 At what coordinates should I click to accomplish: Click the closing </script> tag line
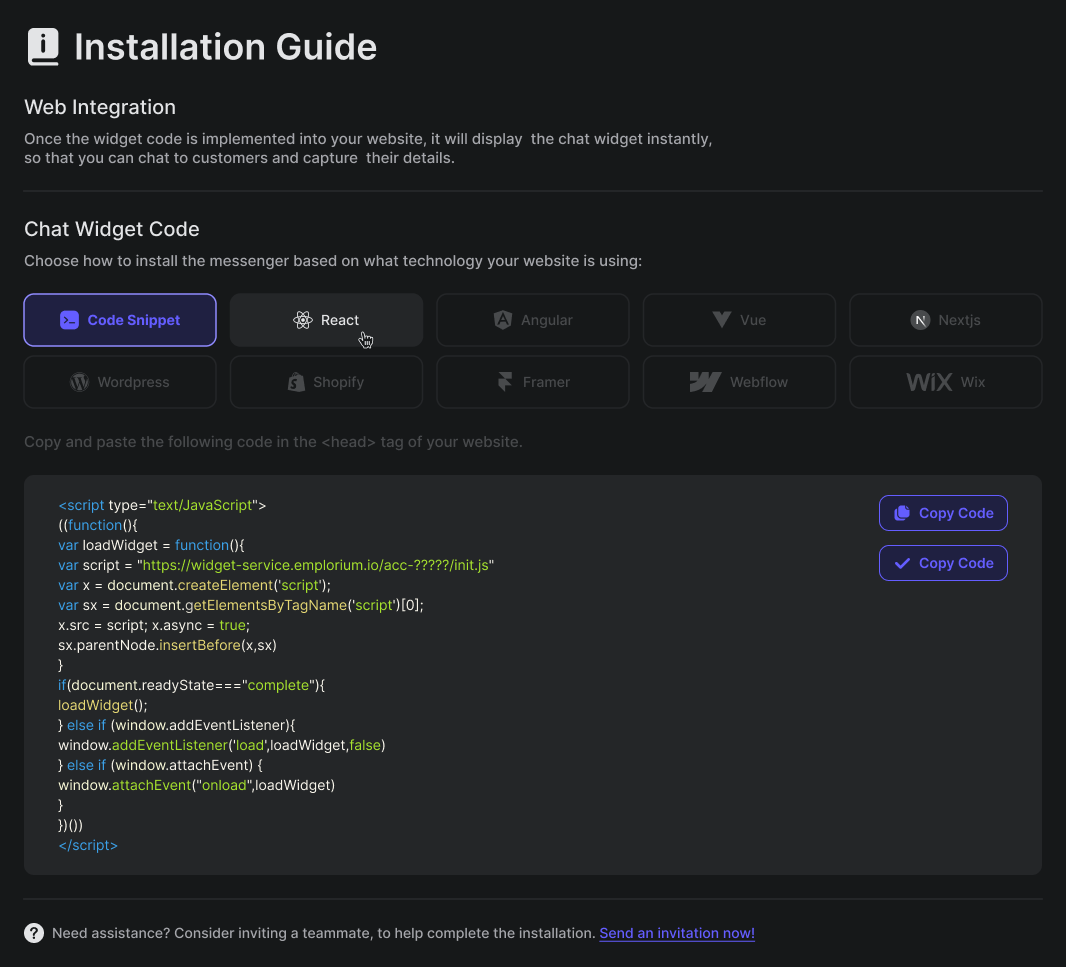click(x=88, y=845)
